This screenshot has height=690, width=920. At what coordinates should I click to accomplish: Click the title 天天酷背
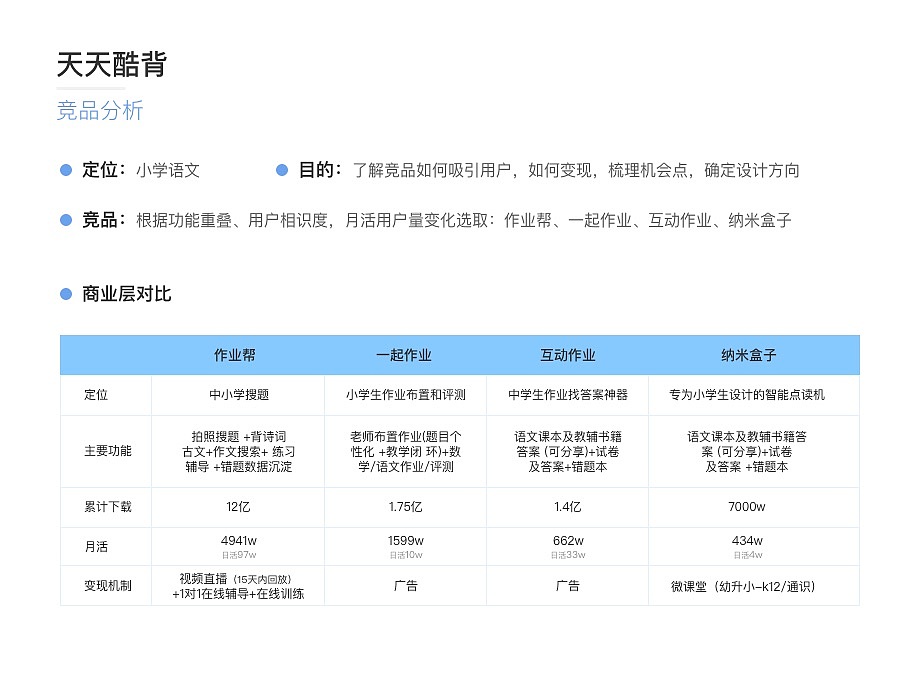coord(111,65)
